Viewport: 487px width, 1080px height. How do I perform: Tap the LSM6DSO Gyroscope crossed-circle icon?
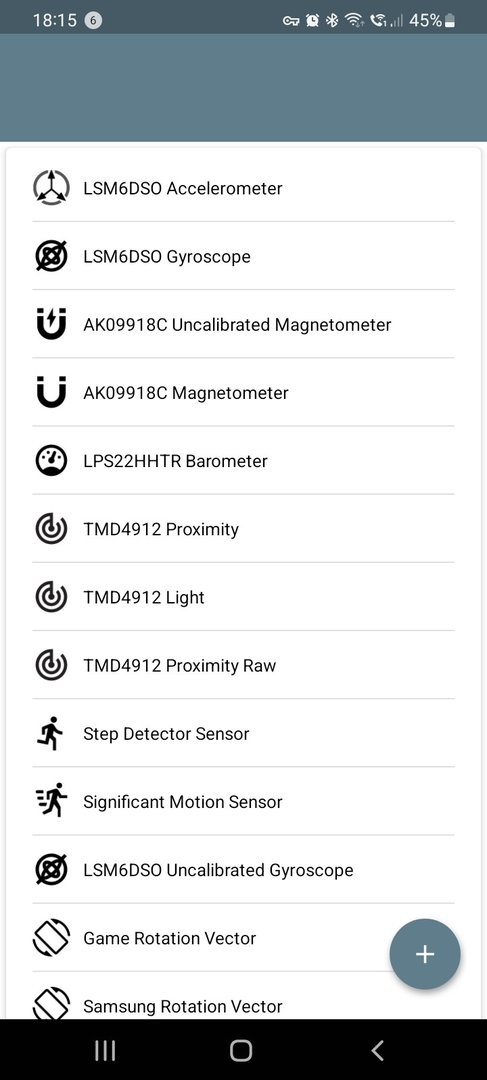(52, 256)
